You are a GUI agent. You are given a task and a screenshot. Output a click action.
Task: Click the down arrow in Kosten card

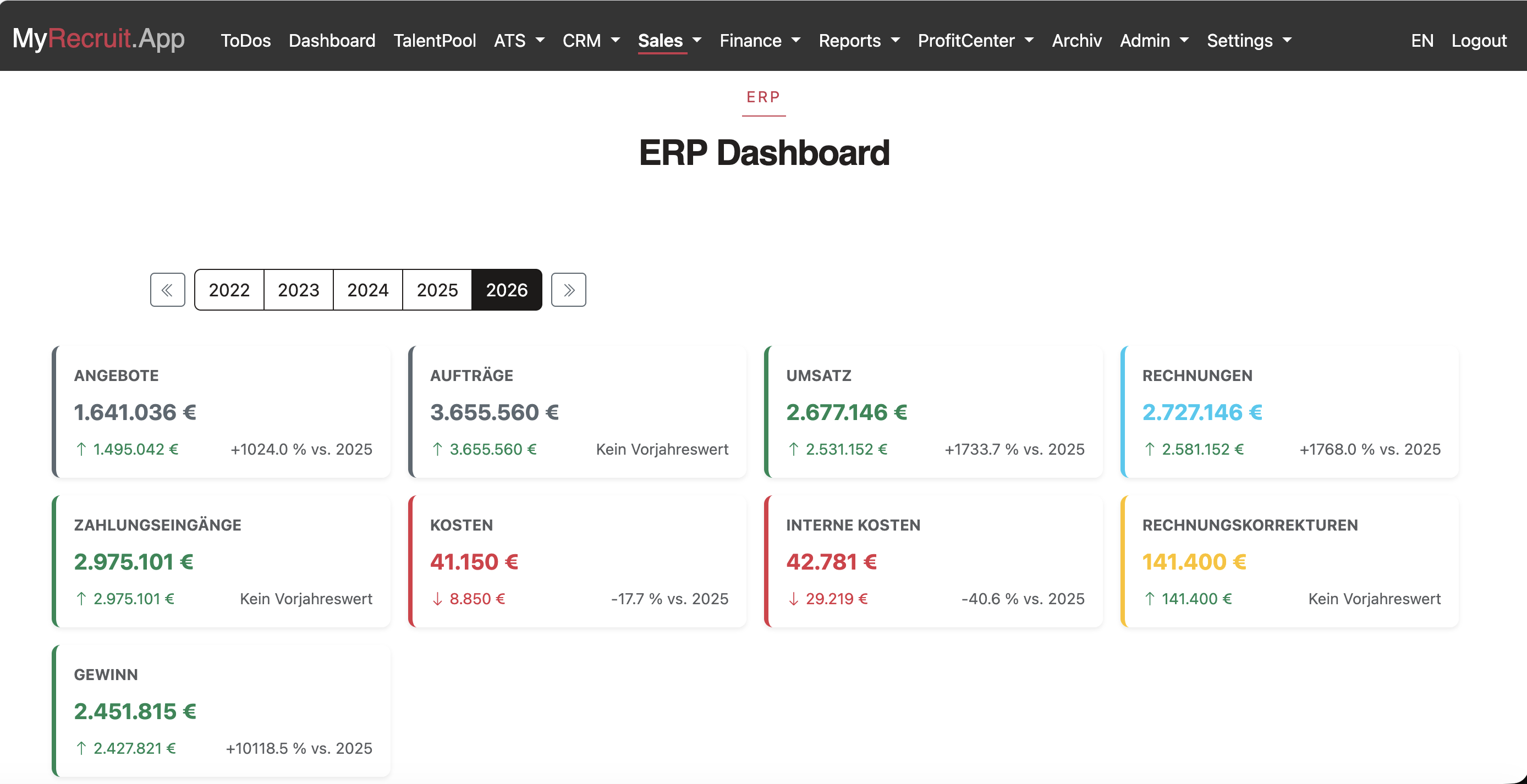pyautogui.click(x=437, y=599)
